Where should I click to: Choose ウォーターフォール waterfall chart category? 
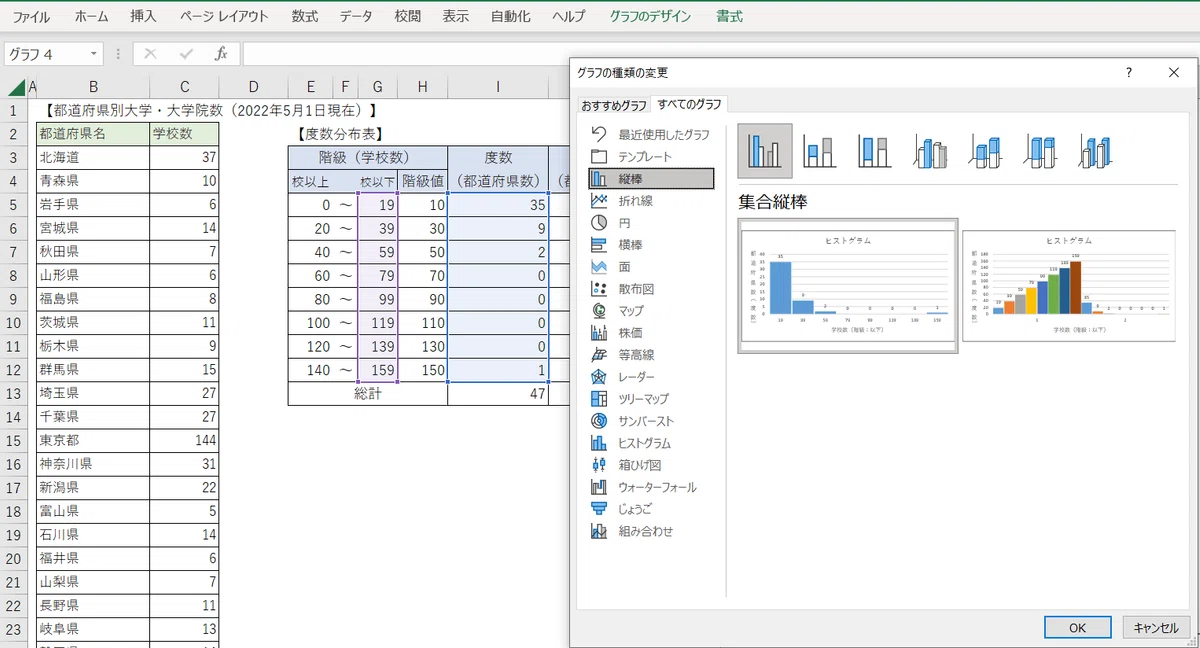pos(651,486)
